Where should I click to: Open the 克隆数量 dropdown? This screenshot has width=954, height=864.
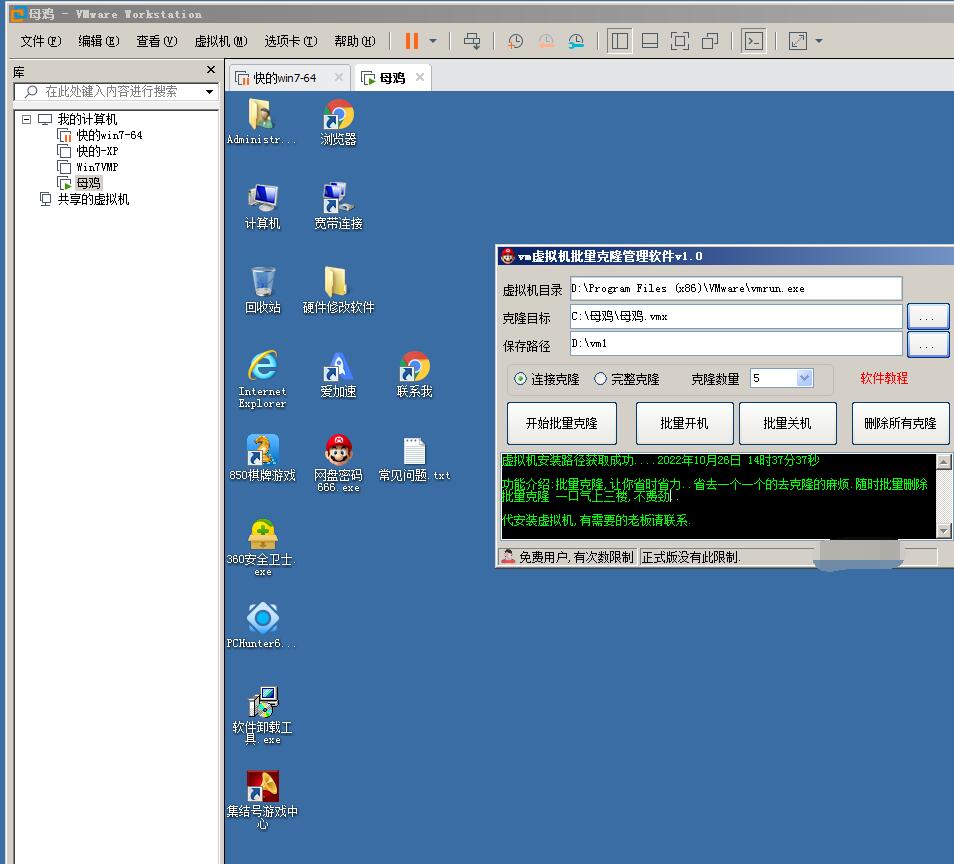805,378
